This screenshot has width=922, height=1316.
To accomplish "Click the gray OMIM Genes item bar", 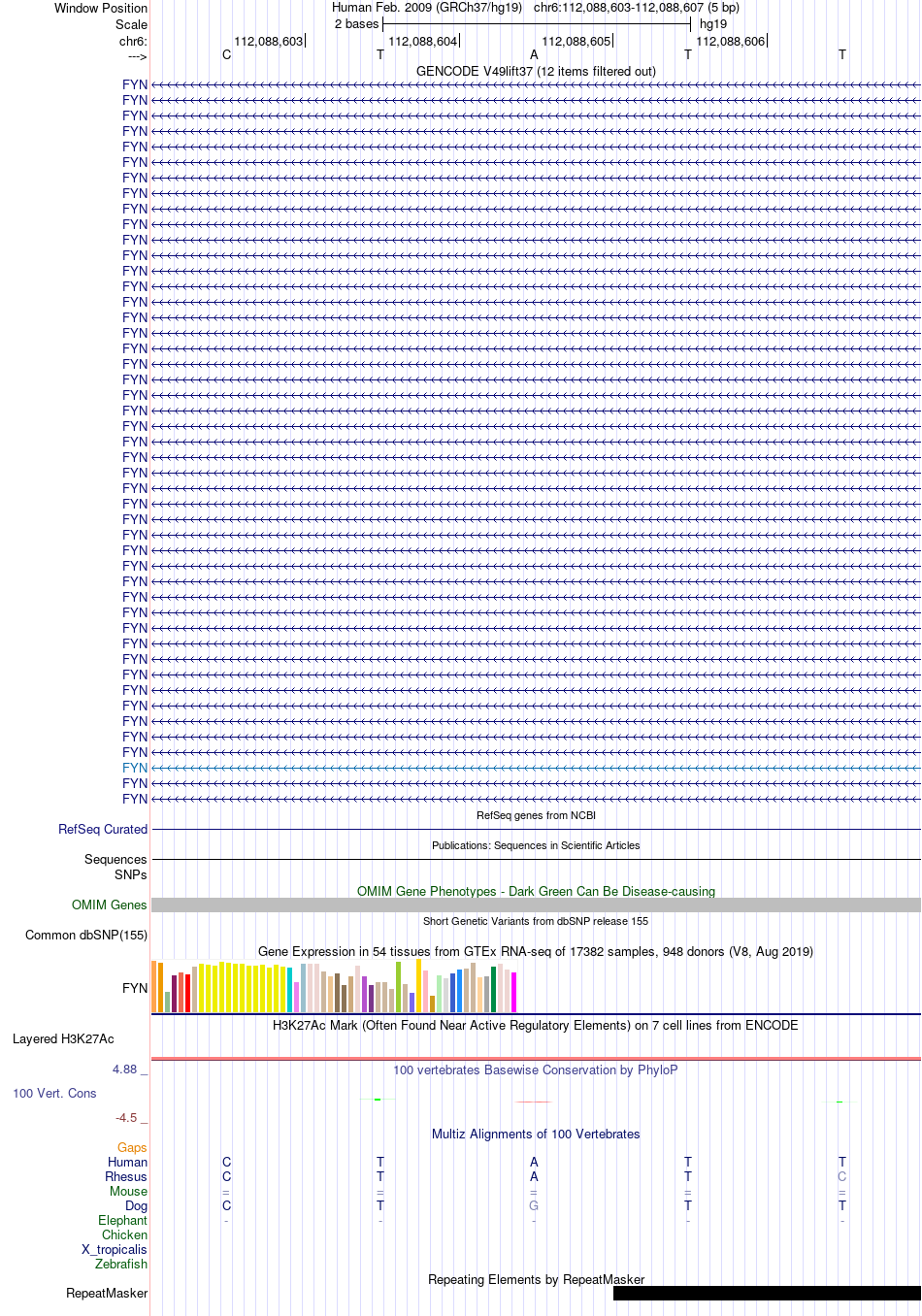I will point(536,905).
